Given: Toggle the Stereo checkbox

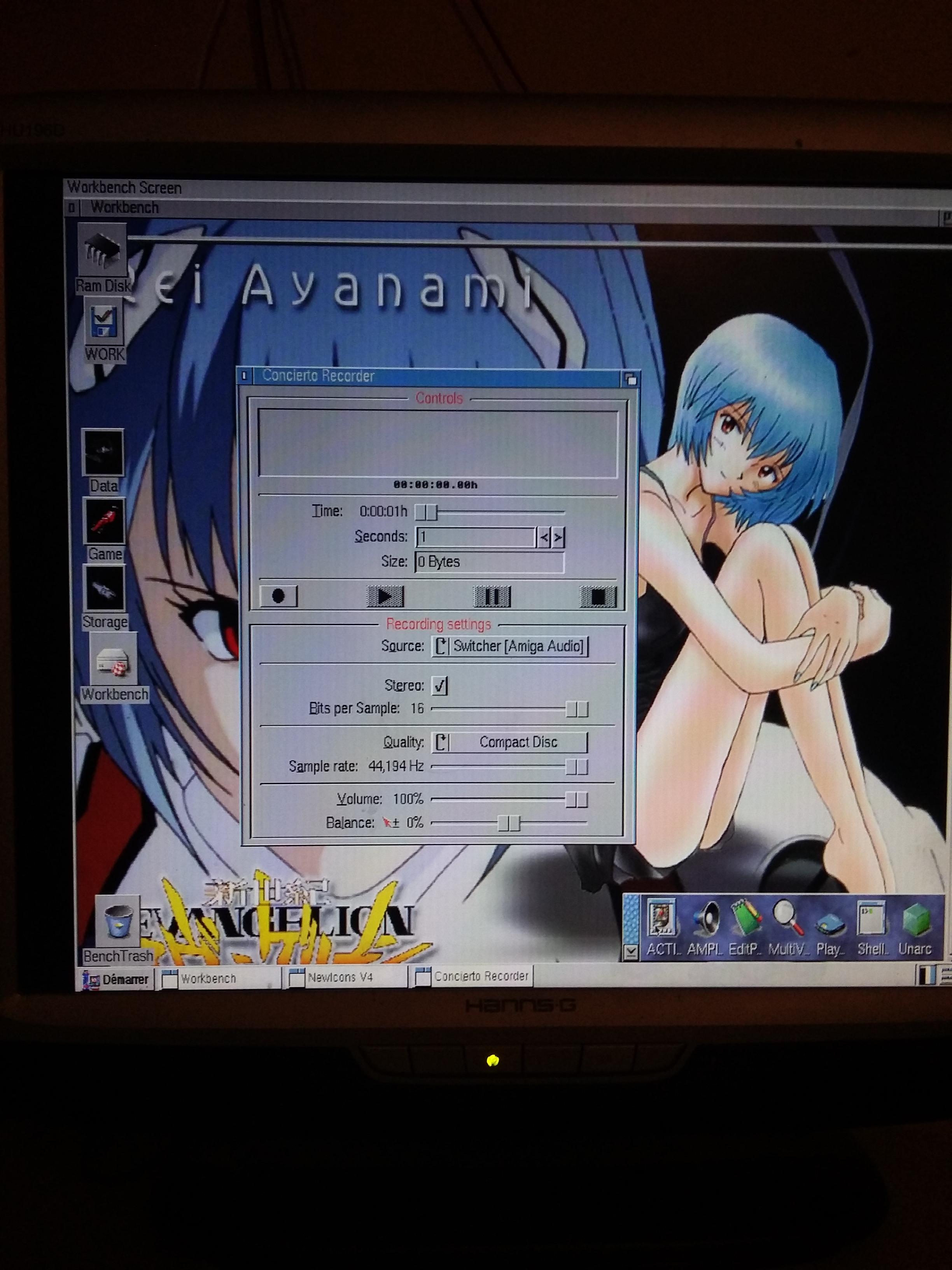Looking at the screenshot, I should pyautogui.click(x=439, y=686).
